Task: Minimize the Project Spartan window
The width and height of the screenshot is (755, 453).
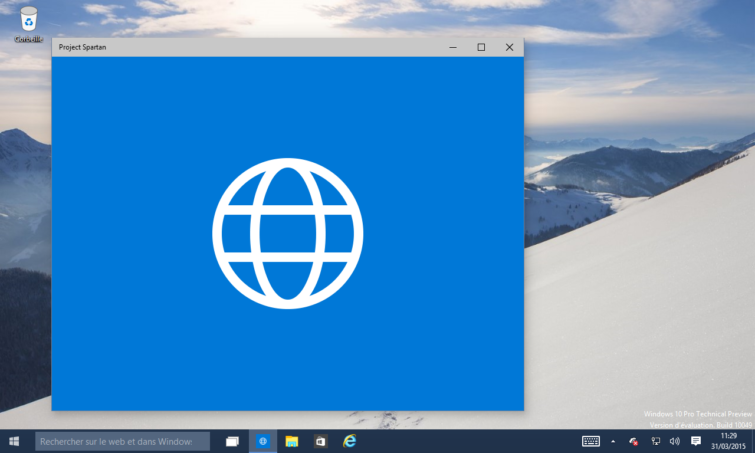Action: coord(453,47)
